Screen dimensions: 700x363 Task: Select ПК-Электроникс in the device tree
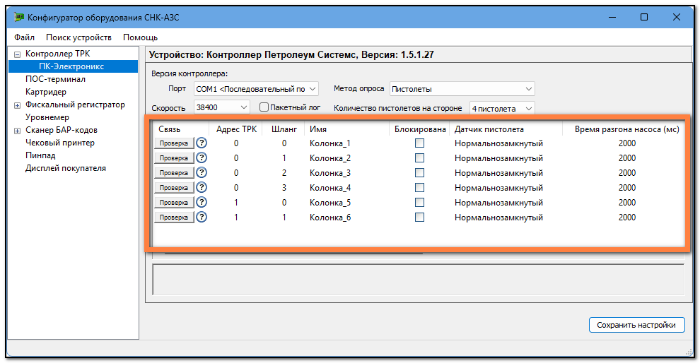tap(71, 66)
